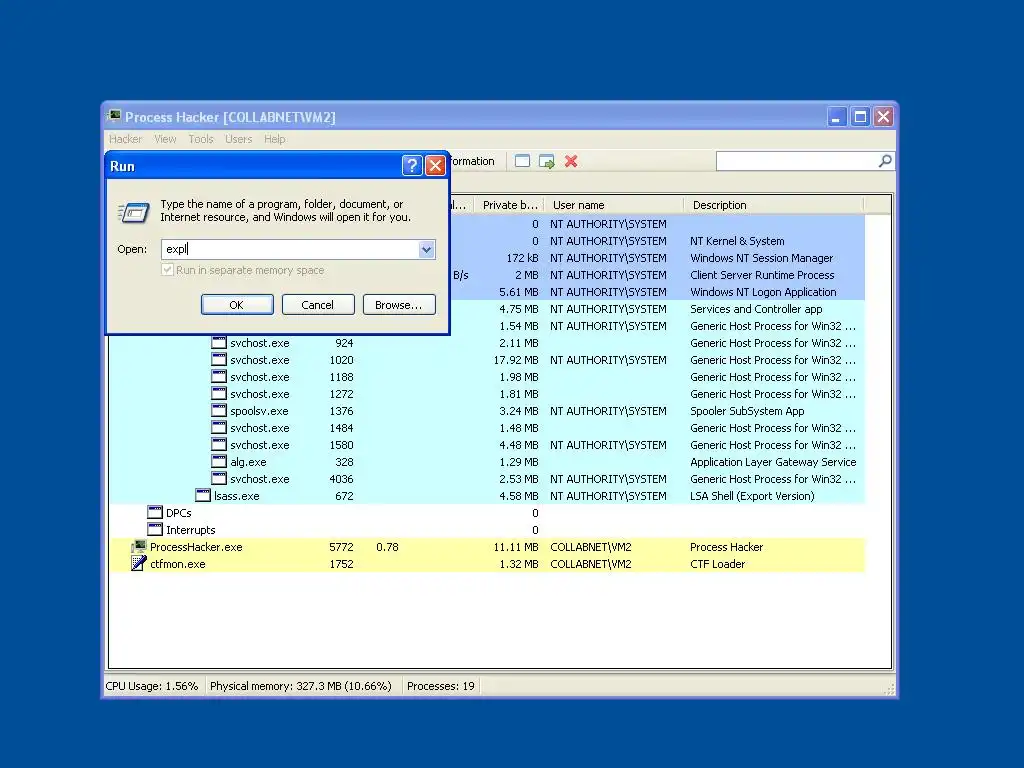1024x768 pixels.
Task: Click the ProcessHacker.exe process icon
Action: (138, 547)
